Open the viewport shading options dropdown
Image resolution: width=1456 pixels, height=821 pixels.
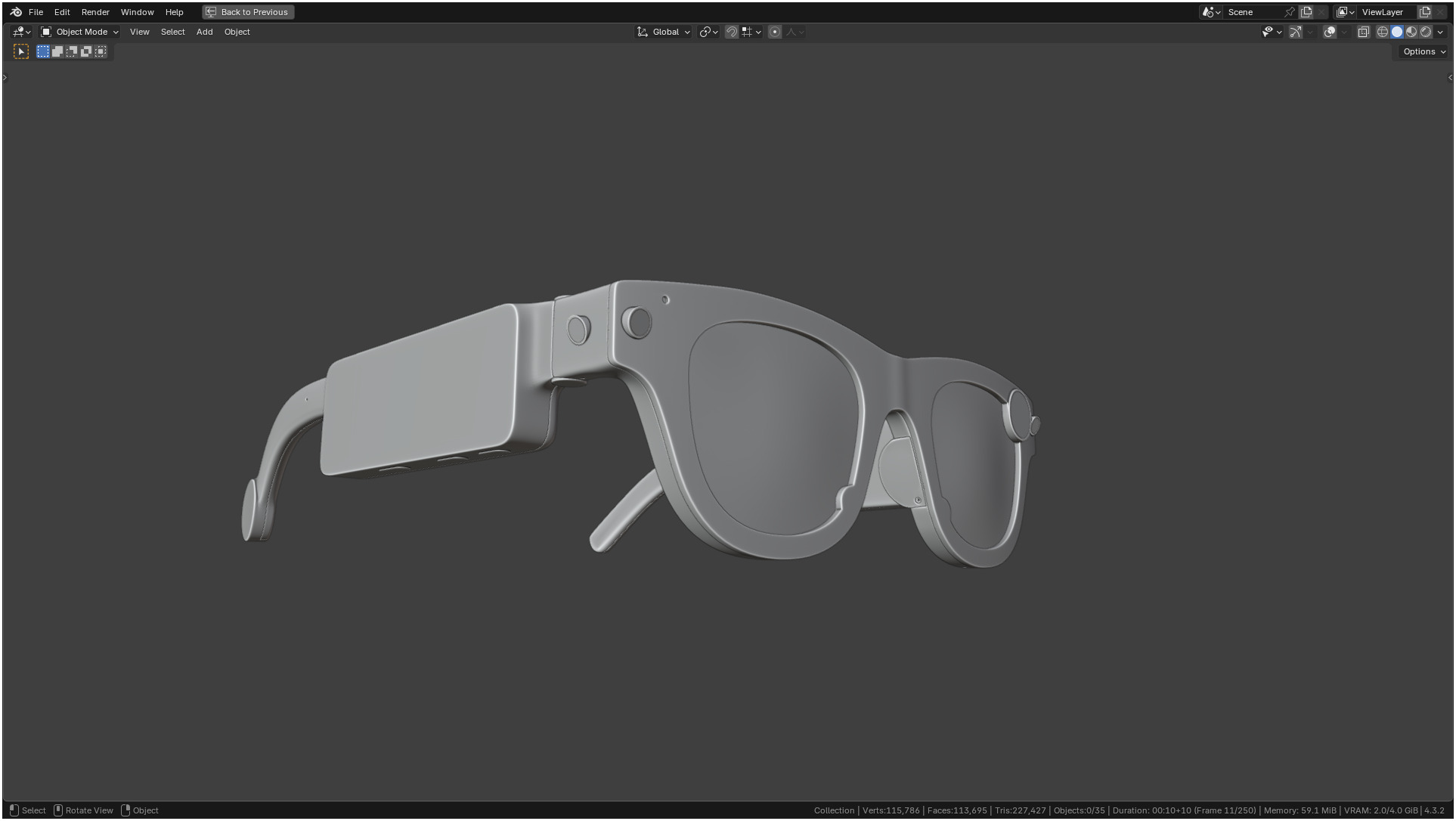point(1440,32)
